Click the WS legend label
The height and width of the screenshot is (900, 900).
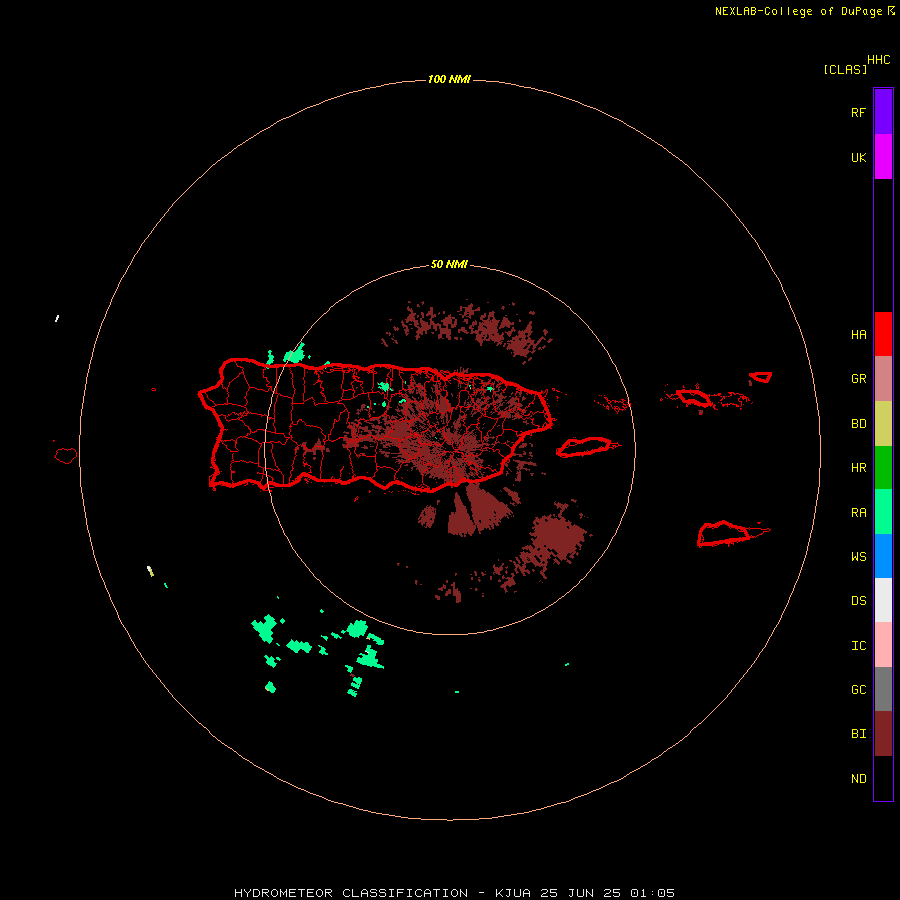point(858,557)
